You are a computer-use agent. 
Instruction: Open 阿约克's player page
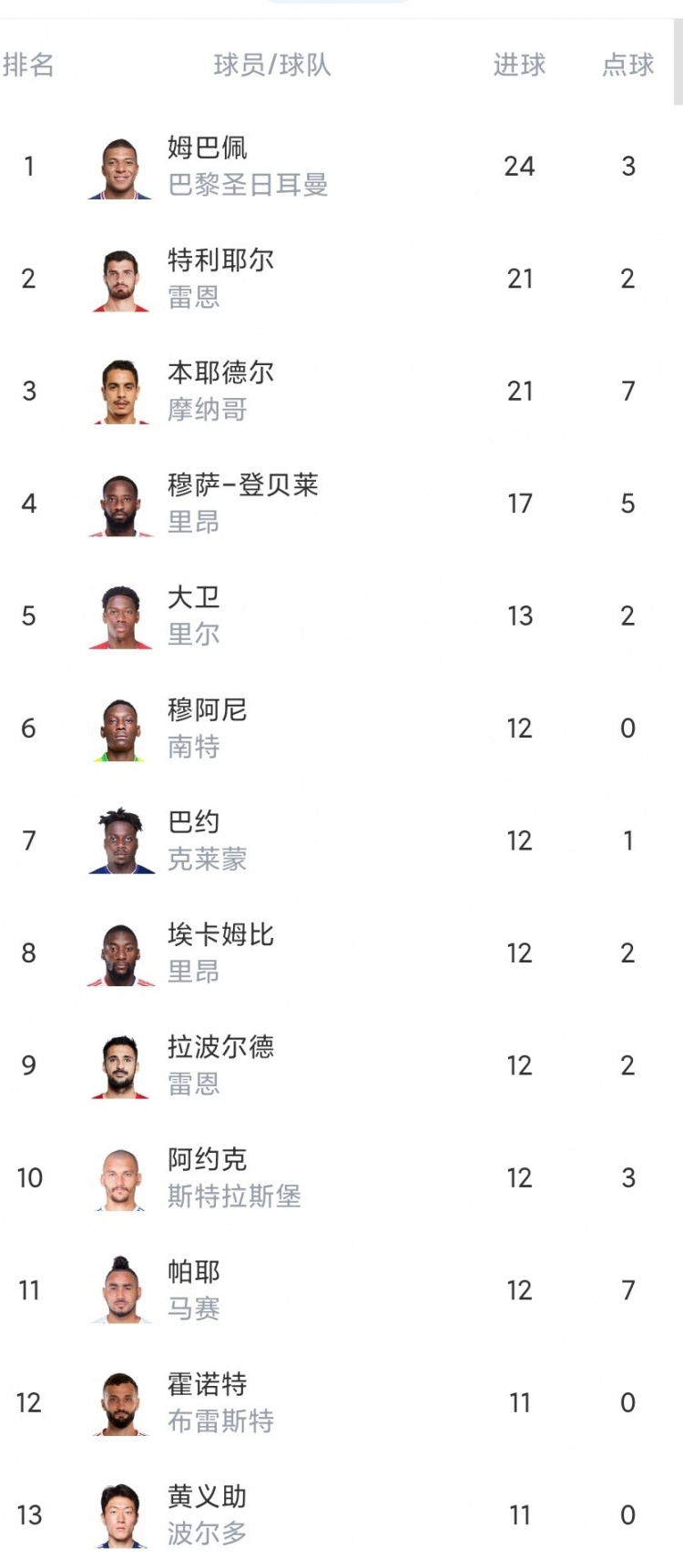pos(206,1156)
